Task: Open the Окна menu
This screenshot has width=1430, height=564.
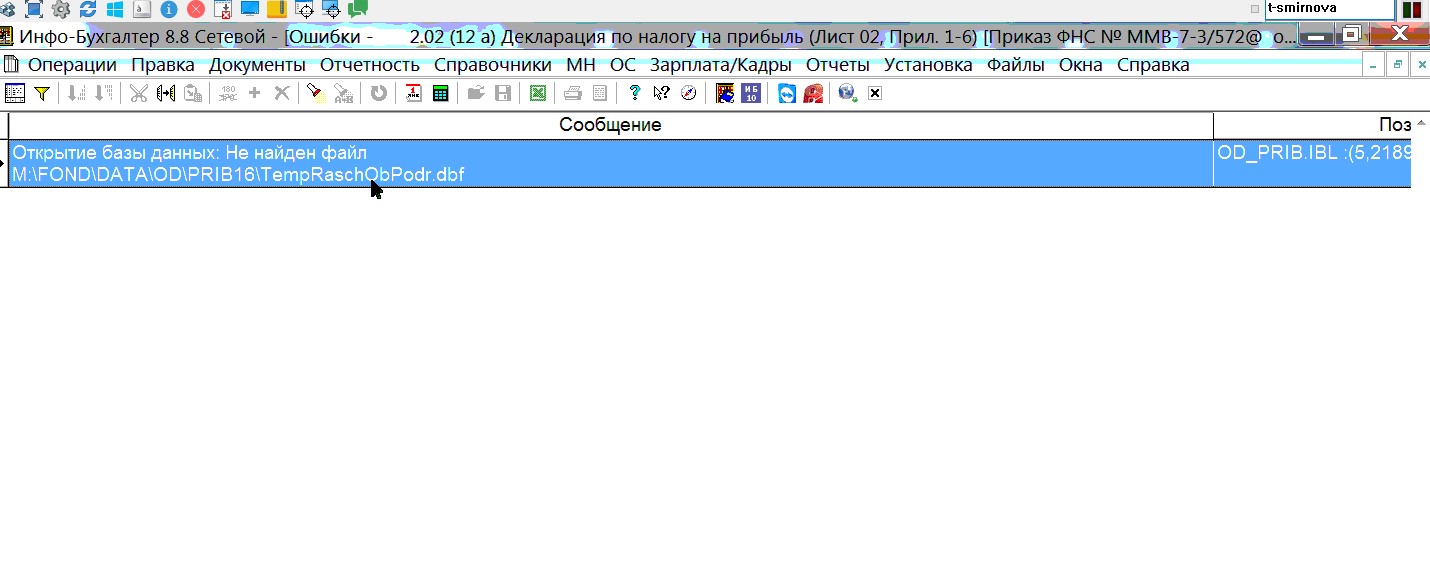Action: [1081, 65]
